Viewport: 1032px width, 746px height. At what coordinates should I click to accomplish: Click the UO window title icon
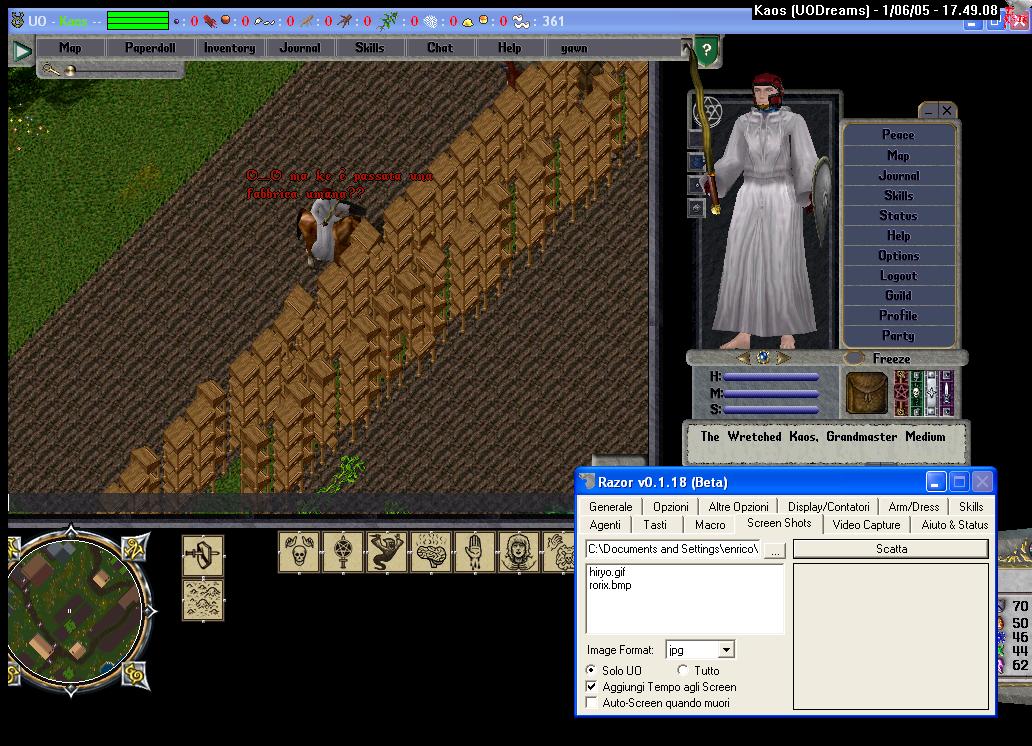pos(18,20)
